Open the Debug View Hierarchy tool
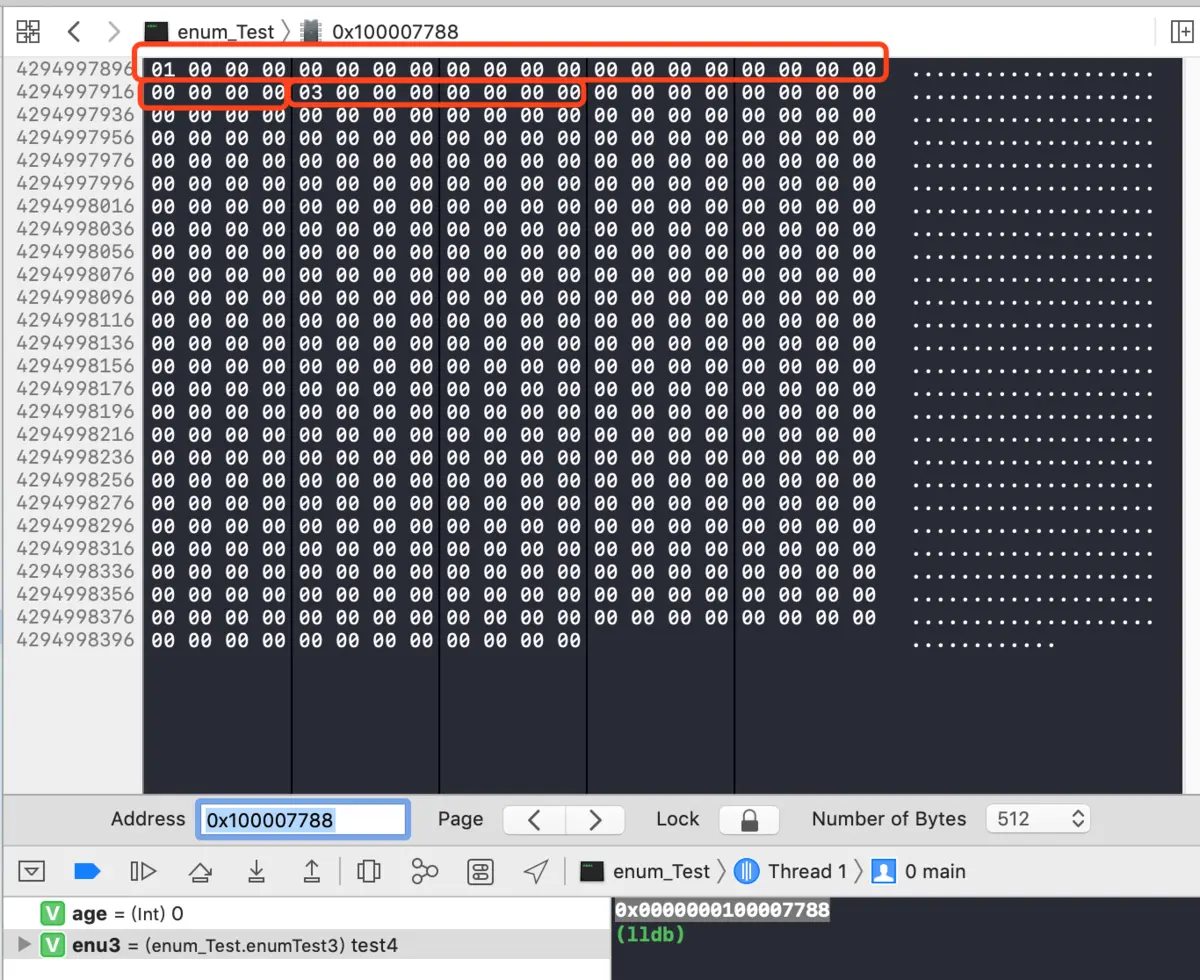Image resolution: width=1200 pixels, height=980 pixels. [x=369, y=871]
